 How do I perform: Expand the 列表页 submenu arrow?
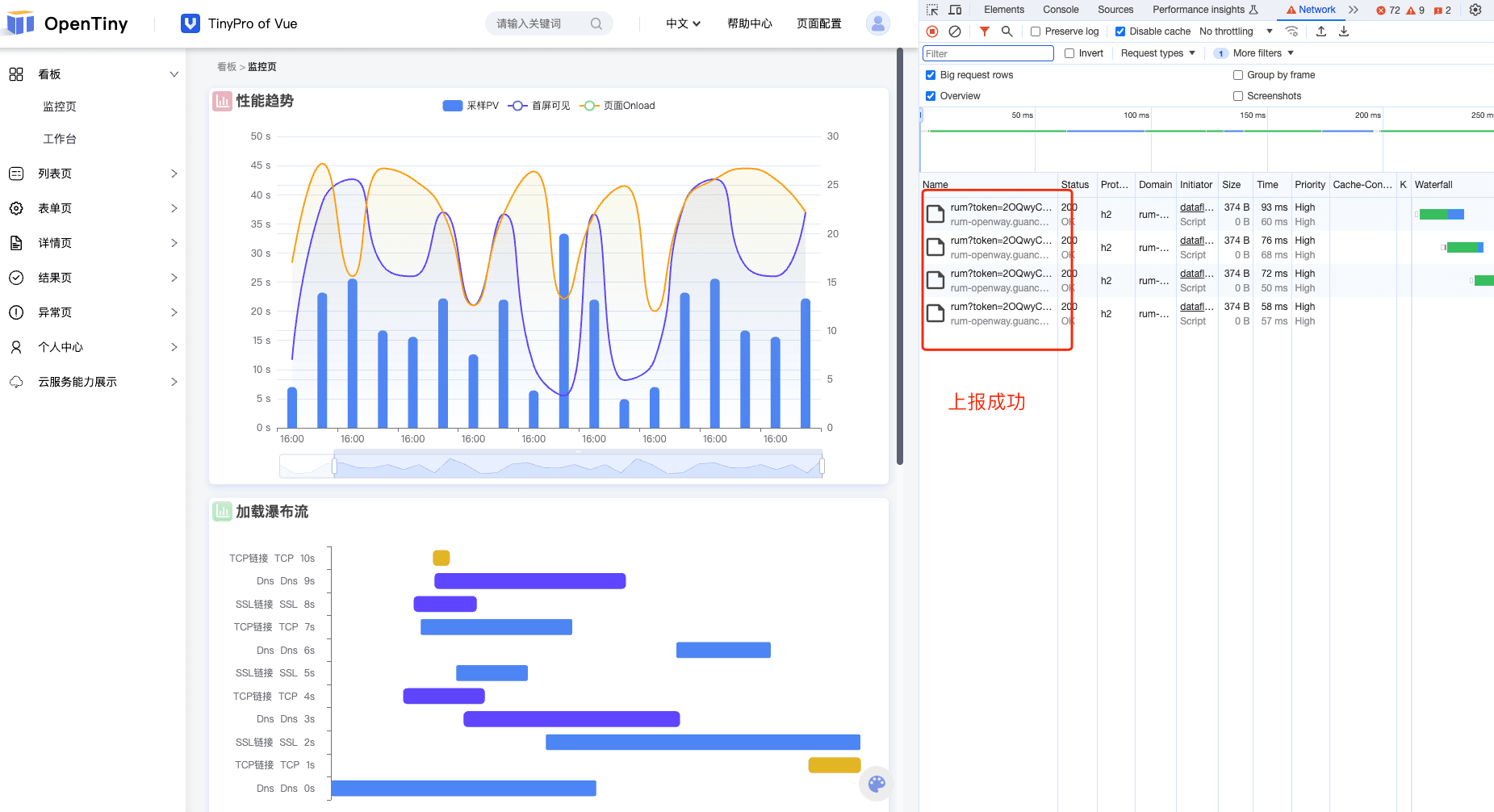(x=174, y=174)
